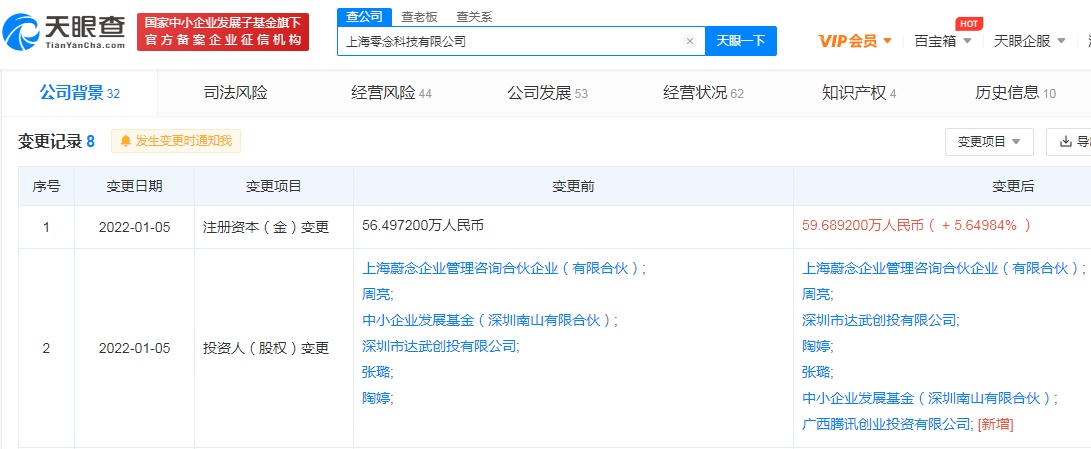
Task: Open 中小企业发展基金 link in 变更后 column
Action: tap(927, 398)
